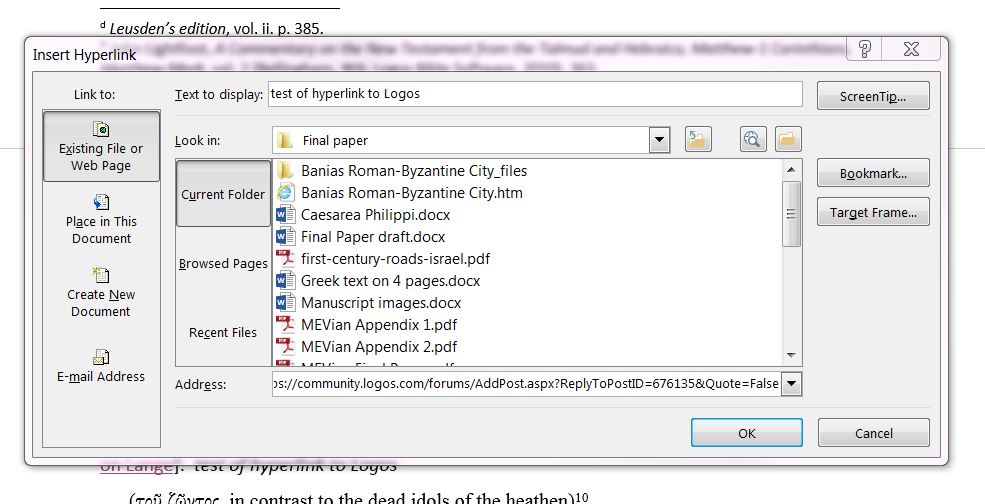Click the dialog Help question mark
985x504 pixels.
864,49
